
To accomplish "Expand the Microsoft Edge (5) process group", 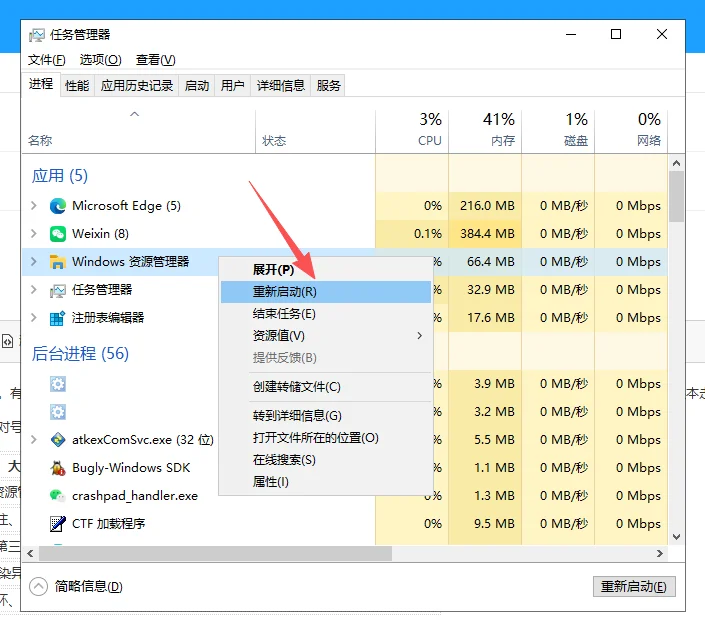I will point(34,206).
